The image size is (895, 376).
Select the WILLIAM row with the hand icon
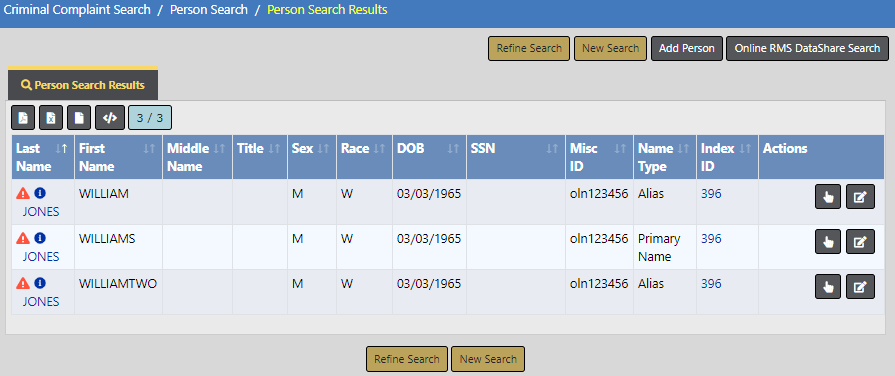(828, 197)
